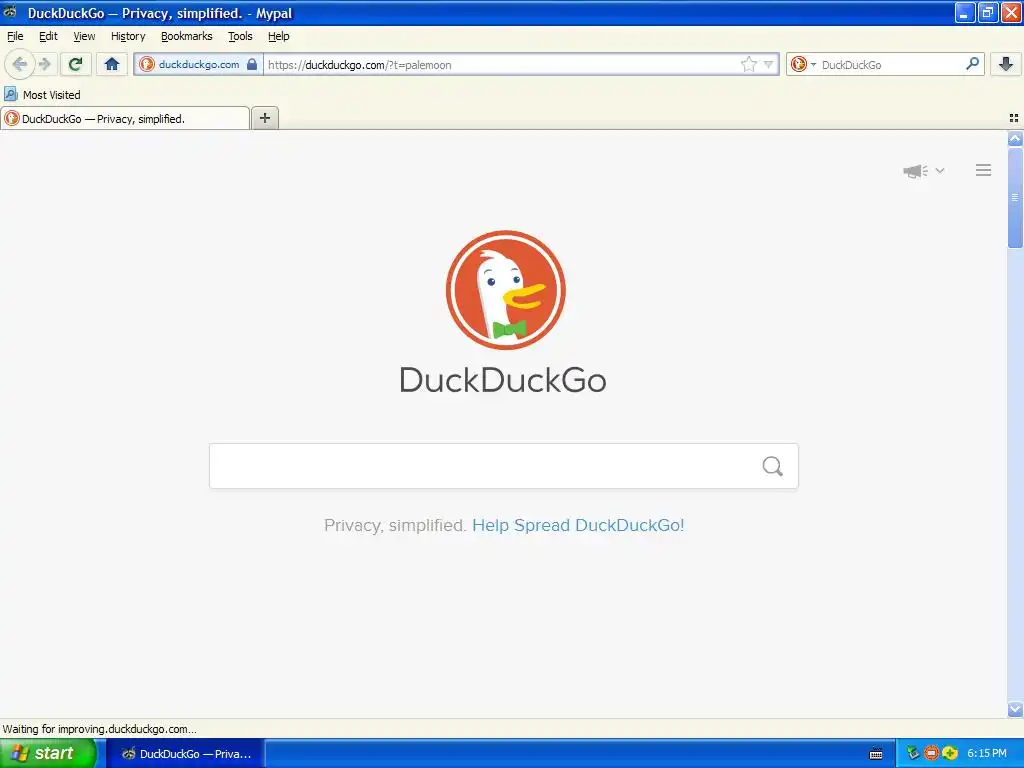
Task: Click the green shield system tray icon
Action: coord(950,753)
